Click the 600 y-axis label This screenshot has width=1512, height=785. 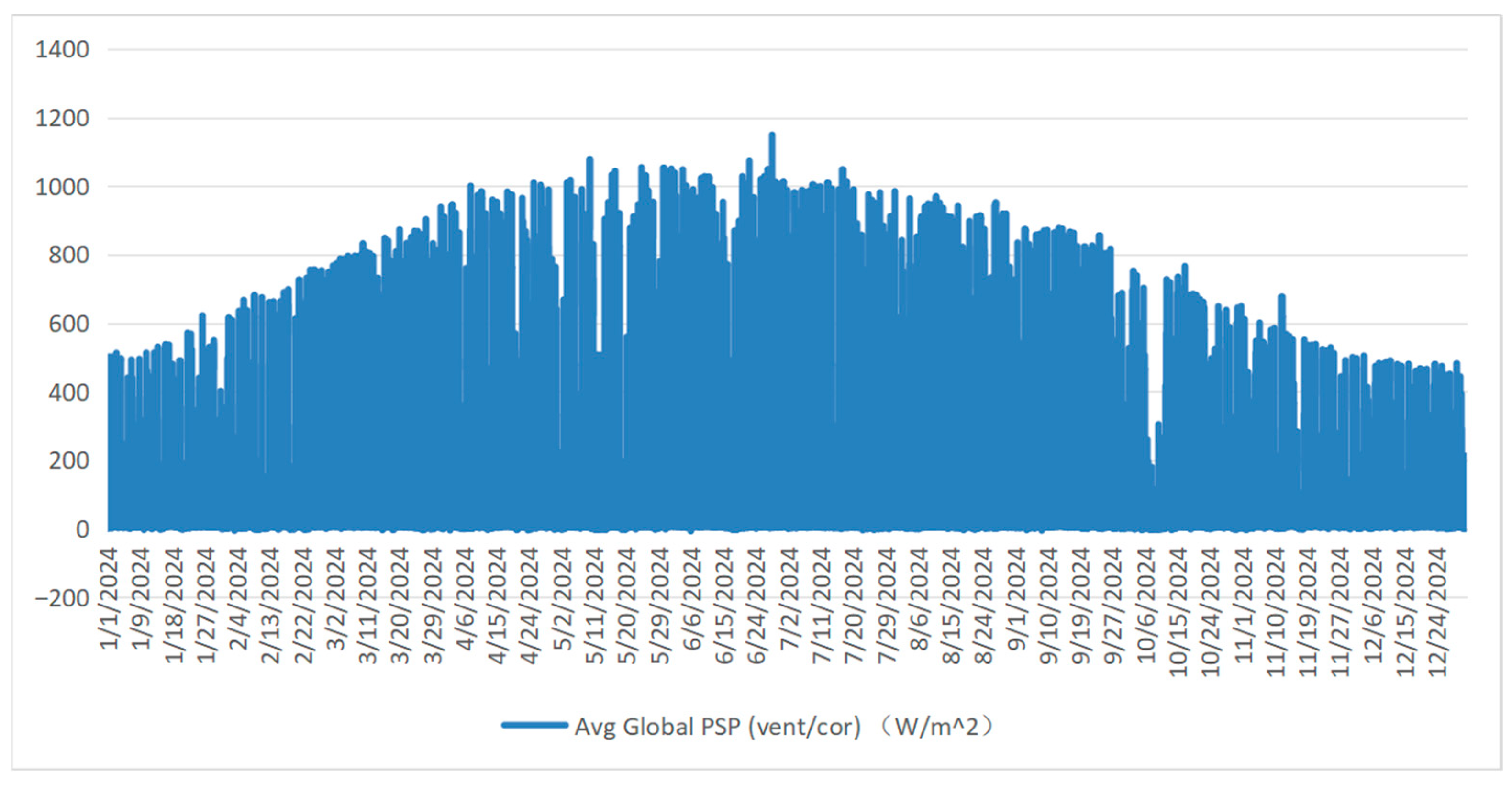coord(68,324)
